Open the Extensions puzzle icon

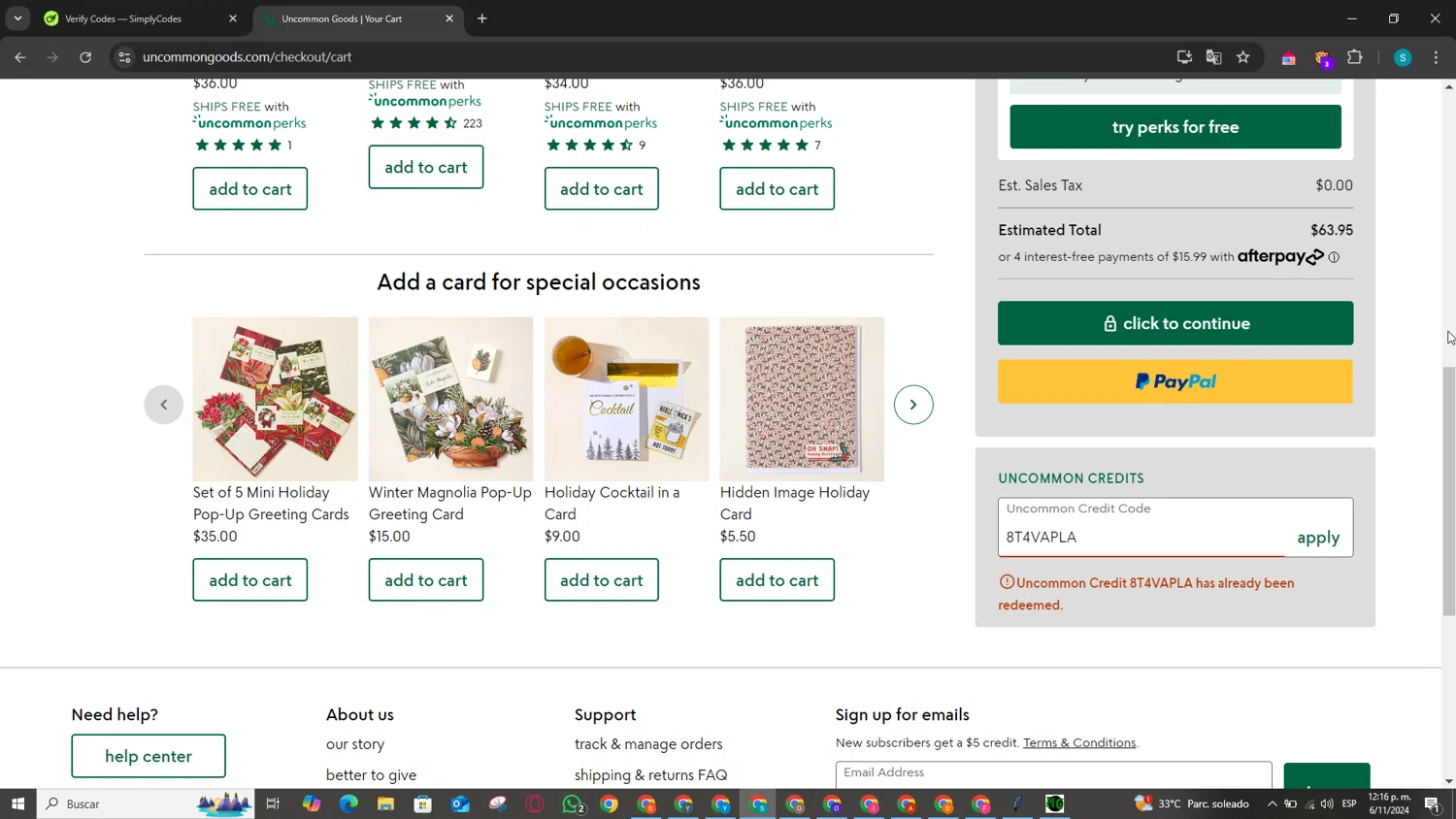1355,57
